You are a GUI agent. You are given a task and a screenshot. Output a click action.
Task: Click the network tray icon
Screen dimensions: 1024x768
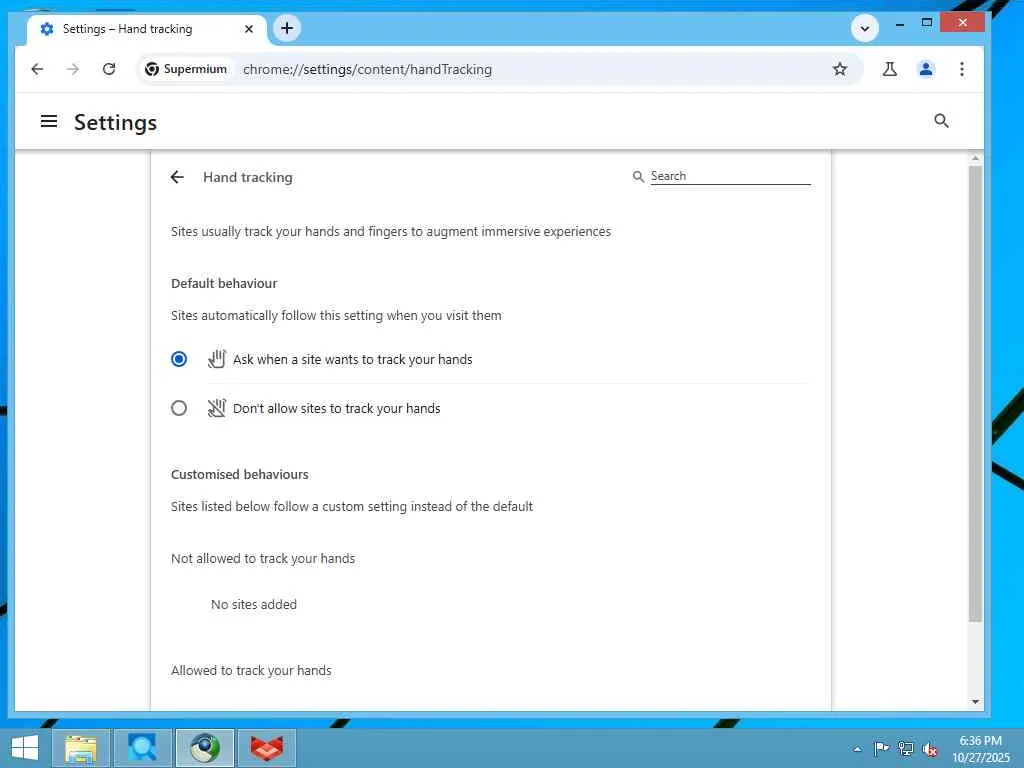906,748
